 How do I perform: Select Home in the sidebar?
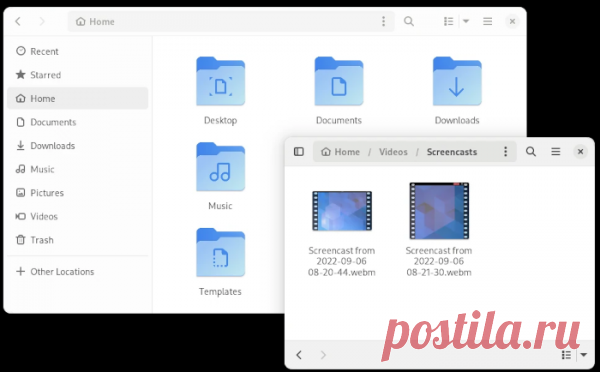[78, 98]
